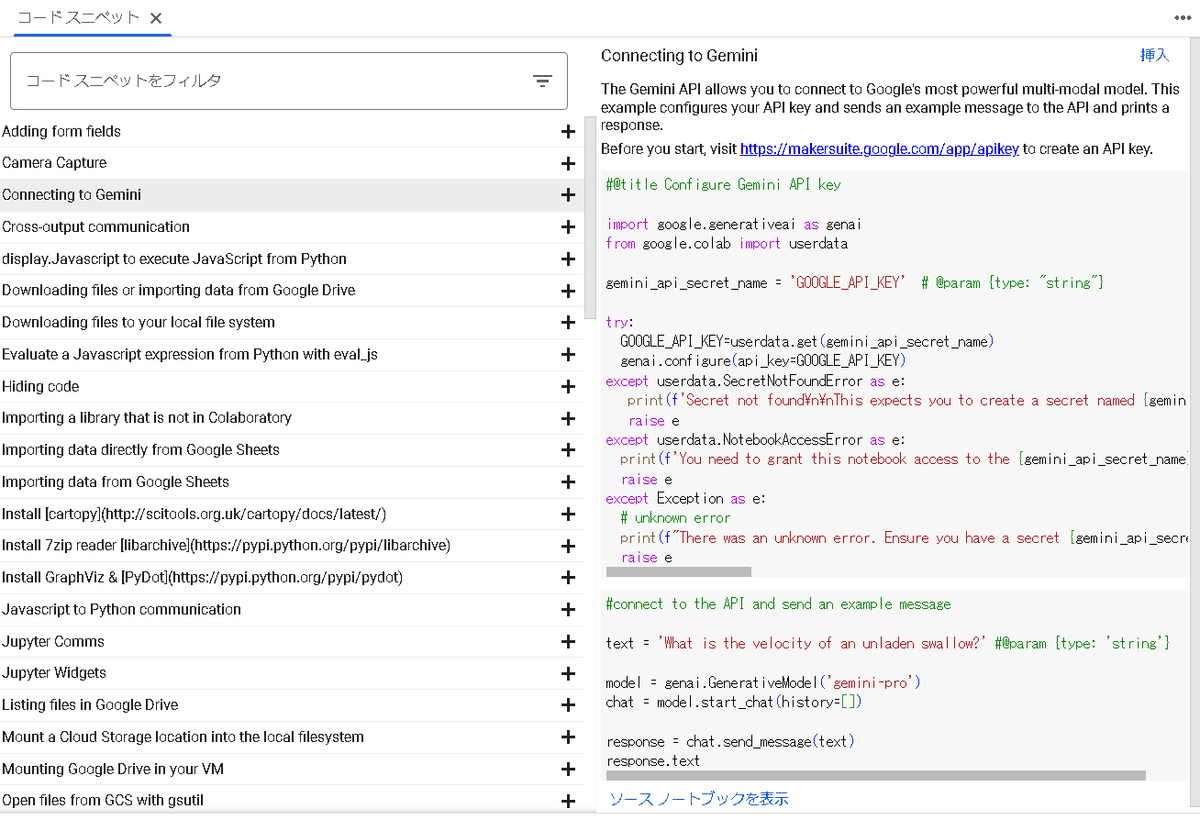
Task: Click plus icon beside Cross-output communication
Action: coord(568,227)
